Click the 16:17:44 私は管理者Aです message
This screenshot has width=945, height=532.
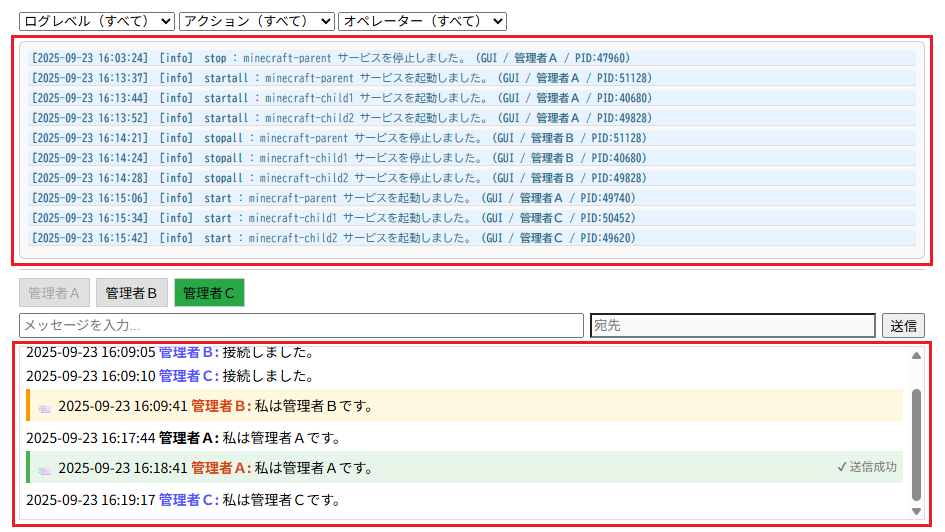coord(183,438)
